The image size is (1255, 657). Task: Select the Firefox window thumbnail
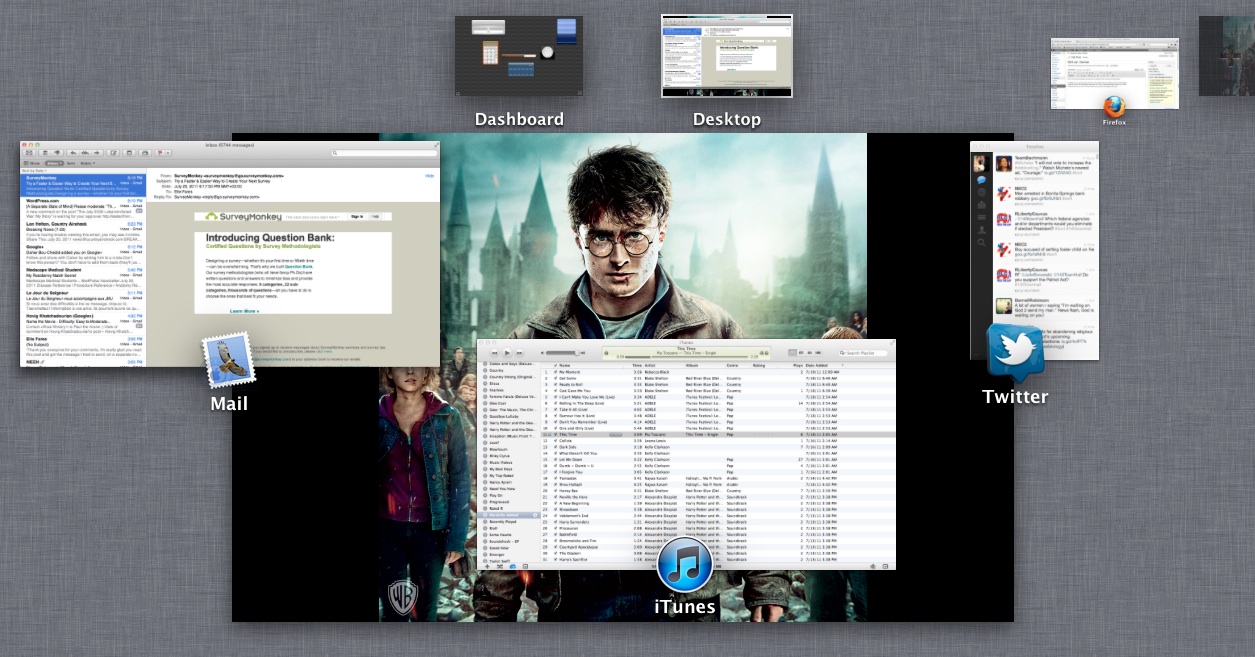[1114, 73]
